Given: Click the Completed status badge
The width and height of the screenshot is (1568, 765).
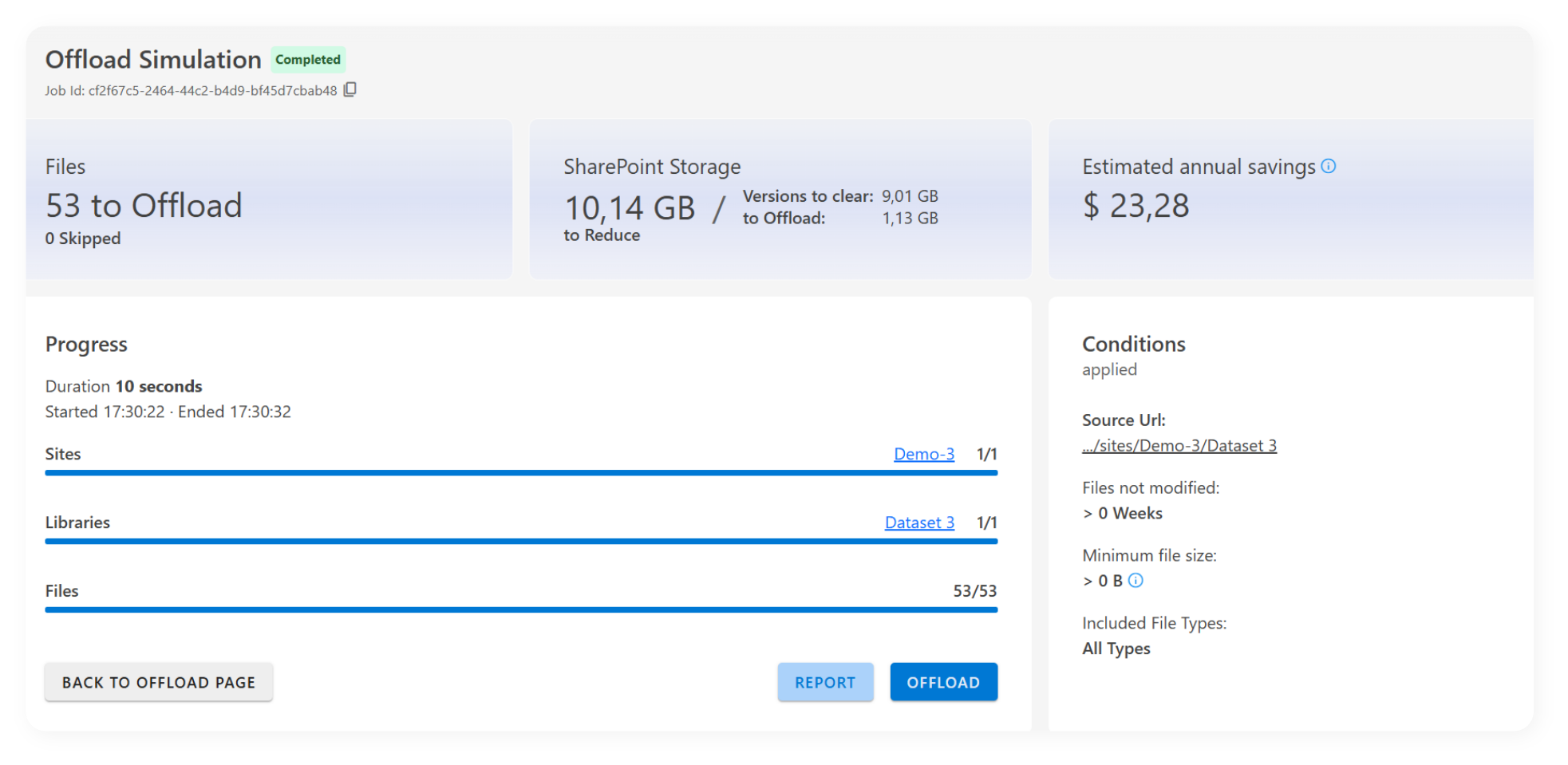Looking at the screenshot, I should pos(307,60).
